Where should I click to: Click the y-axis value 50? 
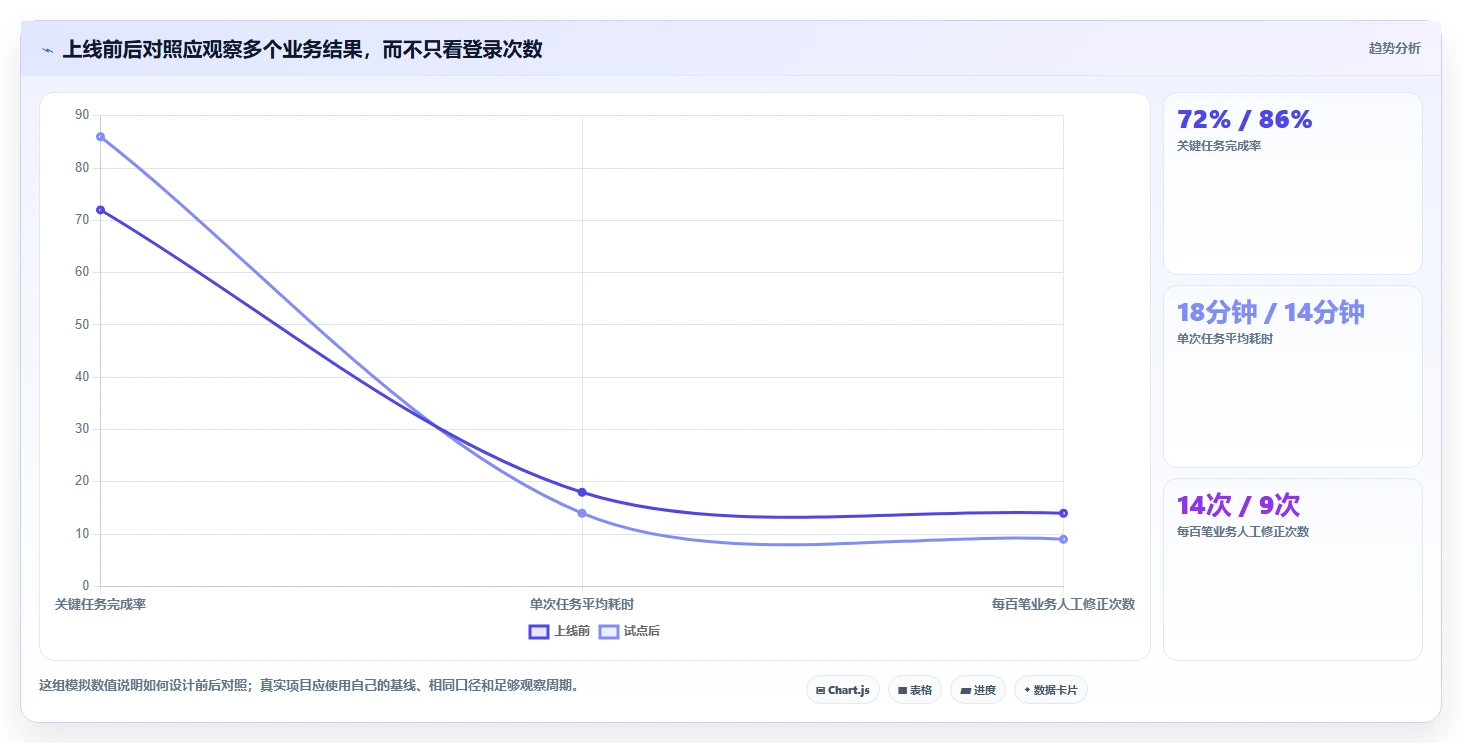82,324
